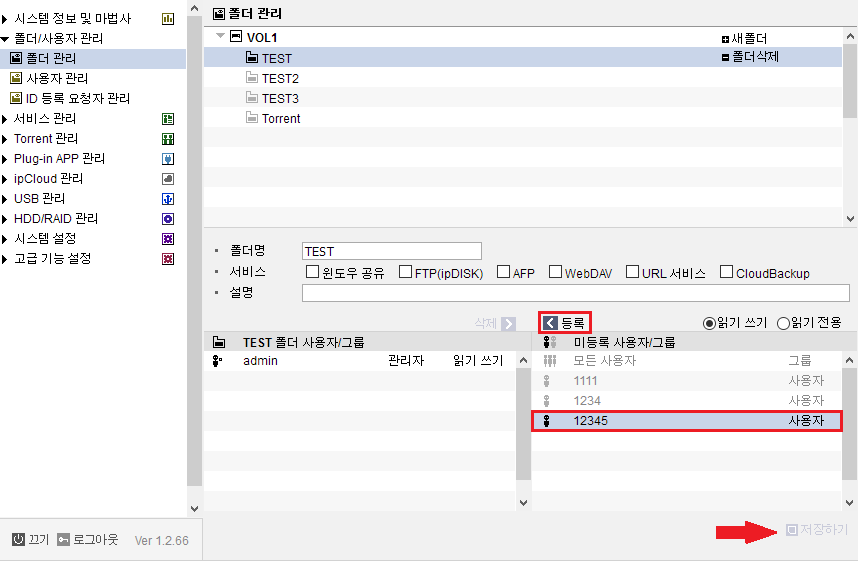858x562 pixels.
Task: Click the 시스템 설정 gear icon
Action: pos(168,239)
